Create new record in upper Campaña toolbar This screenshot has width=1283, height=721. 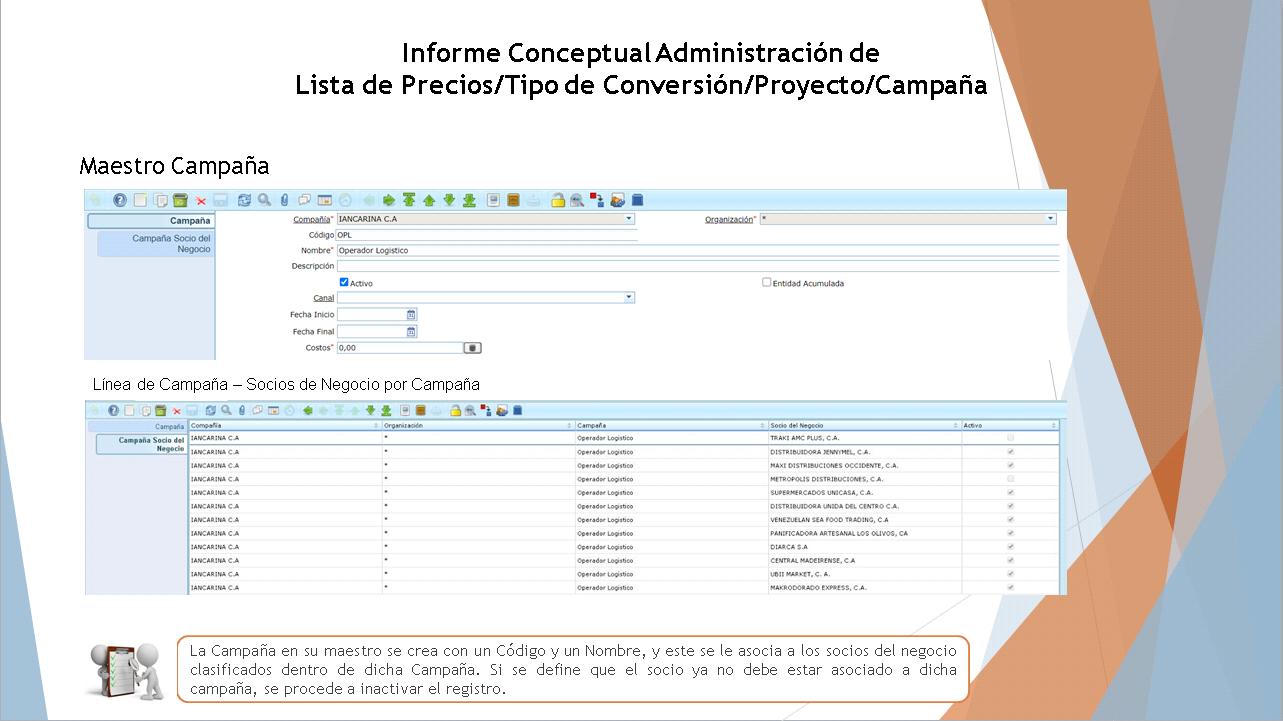pyautogui.click(x=140, y=200)
